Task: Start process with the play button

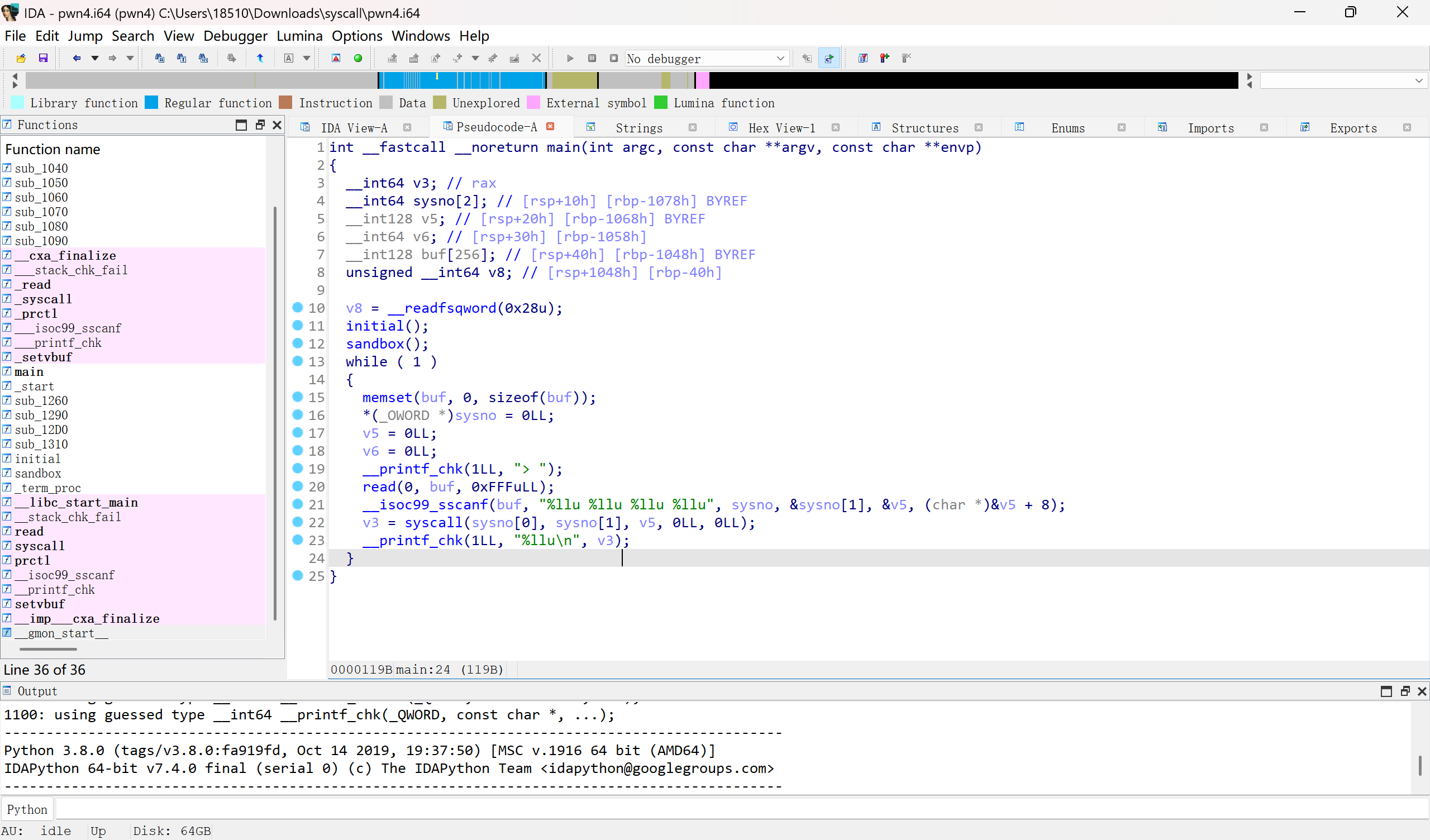Action: click(570, 58)
